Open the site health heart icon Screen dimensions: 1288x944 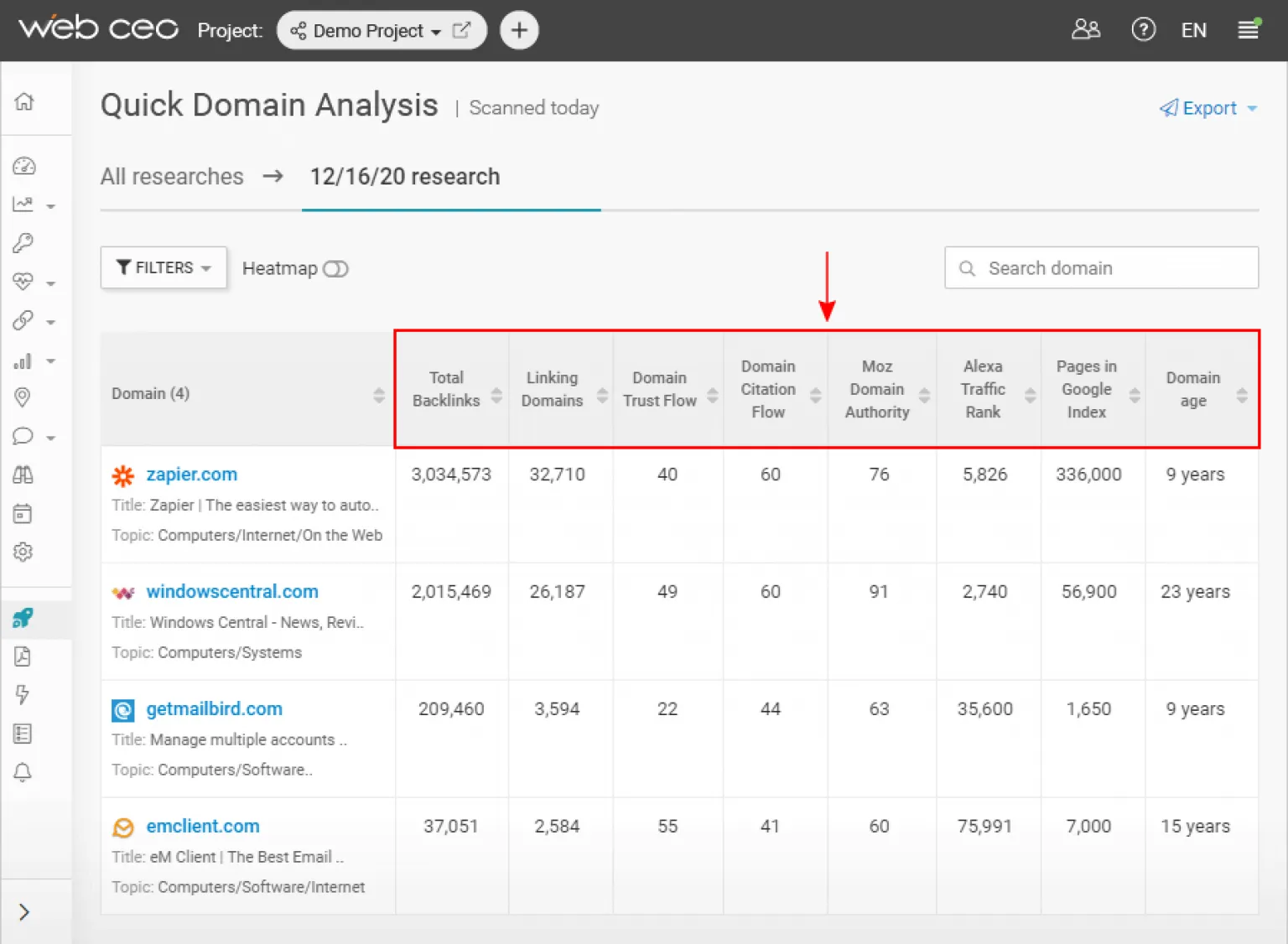coord(23,282)
